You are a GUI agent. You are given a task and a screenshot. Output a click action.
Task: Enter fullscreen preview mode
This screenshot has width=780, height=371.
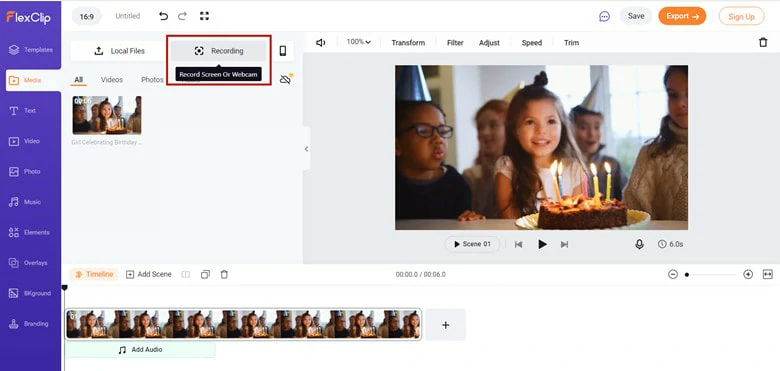204,16
